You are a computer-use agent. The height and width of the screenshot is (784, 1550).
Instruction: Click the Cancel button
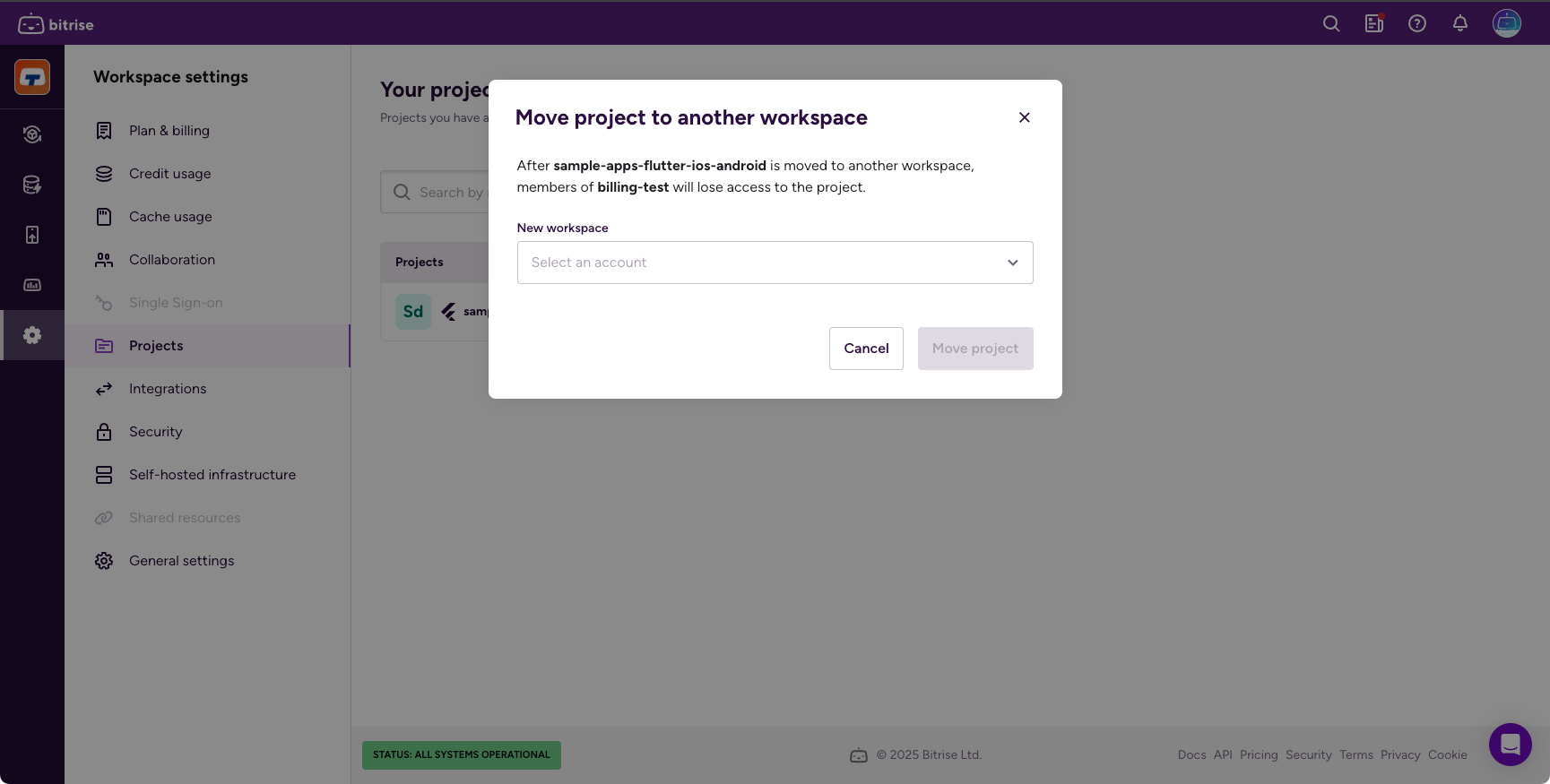pos(866,349)
